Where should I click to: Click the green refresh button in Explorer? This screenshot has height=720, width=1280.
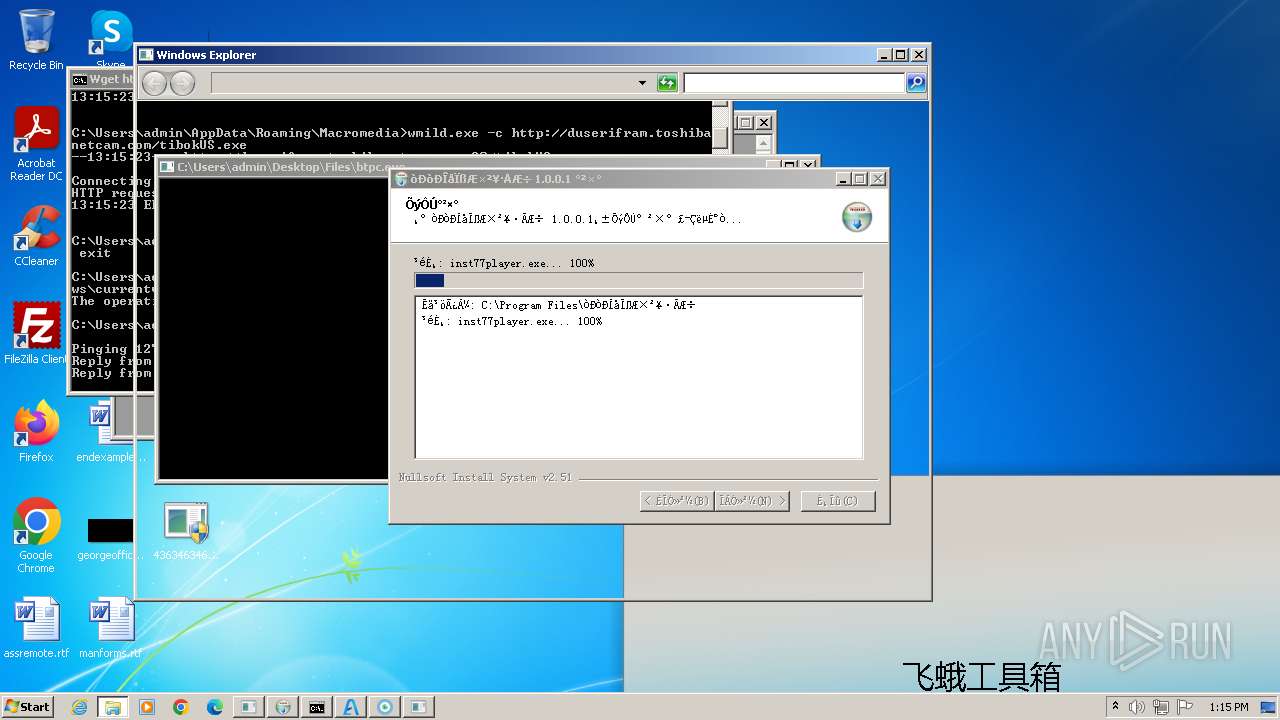pos(667,83)
